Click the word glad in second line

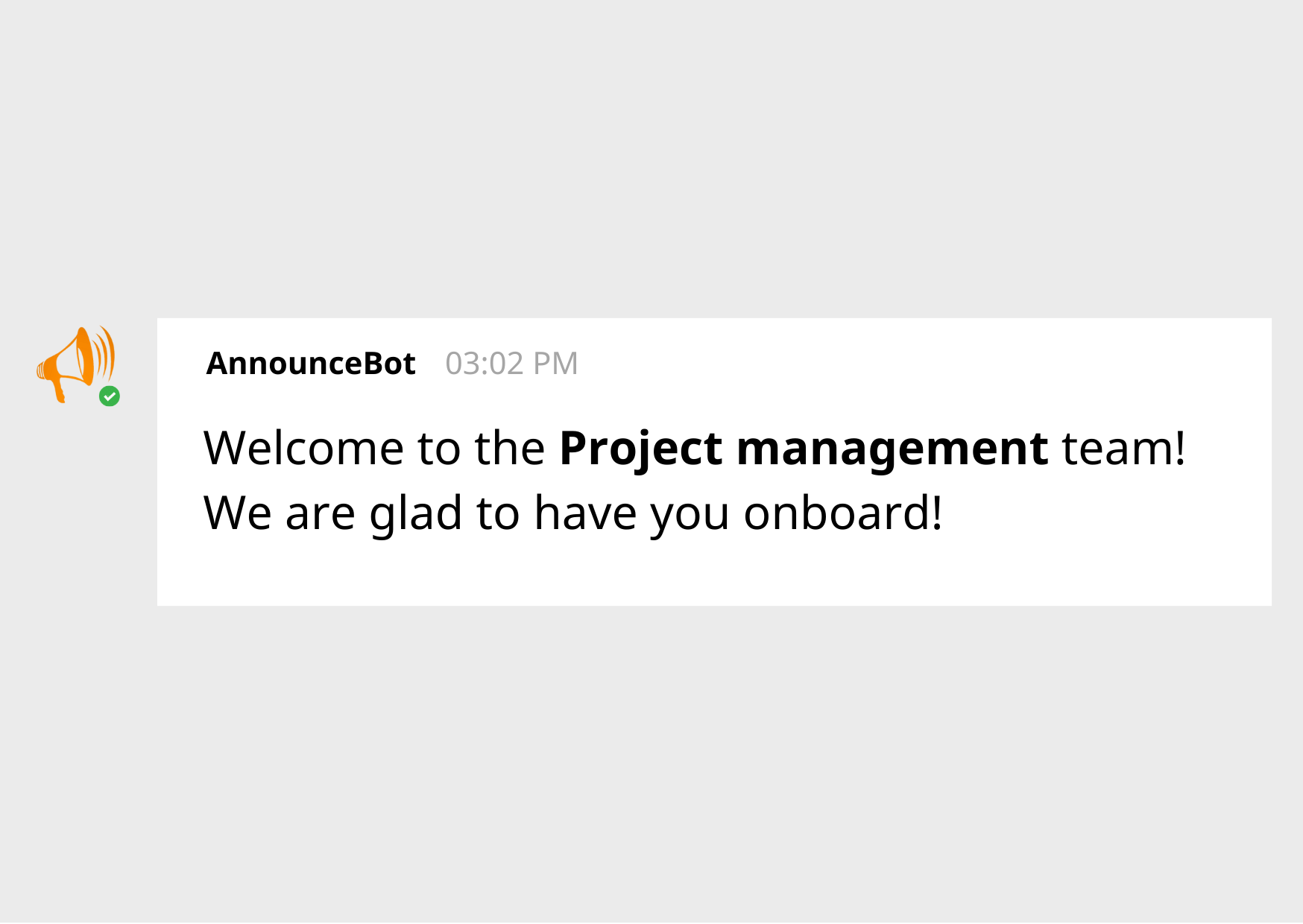tap(416, 513)
